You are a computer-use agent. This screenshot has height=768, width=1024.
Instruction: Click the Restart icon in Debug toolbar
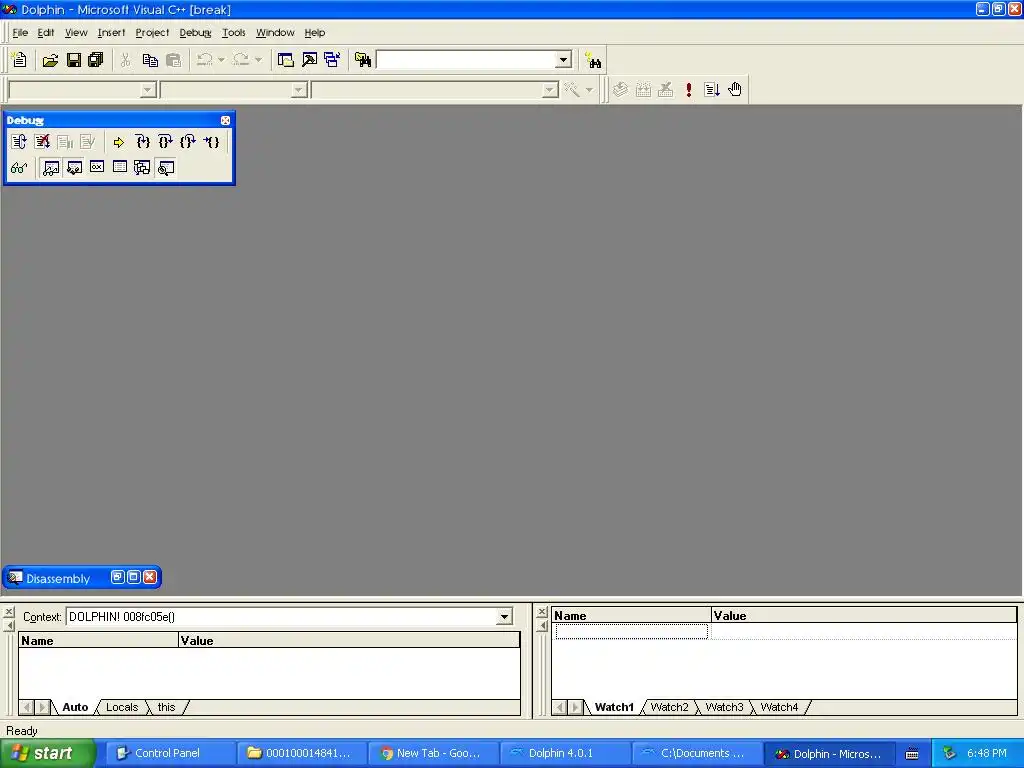pyautogui.click(x=19, y=142)
